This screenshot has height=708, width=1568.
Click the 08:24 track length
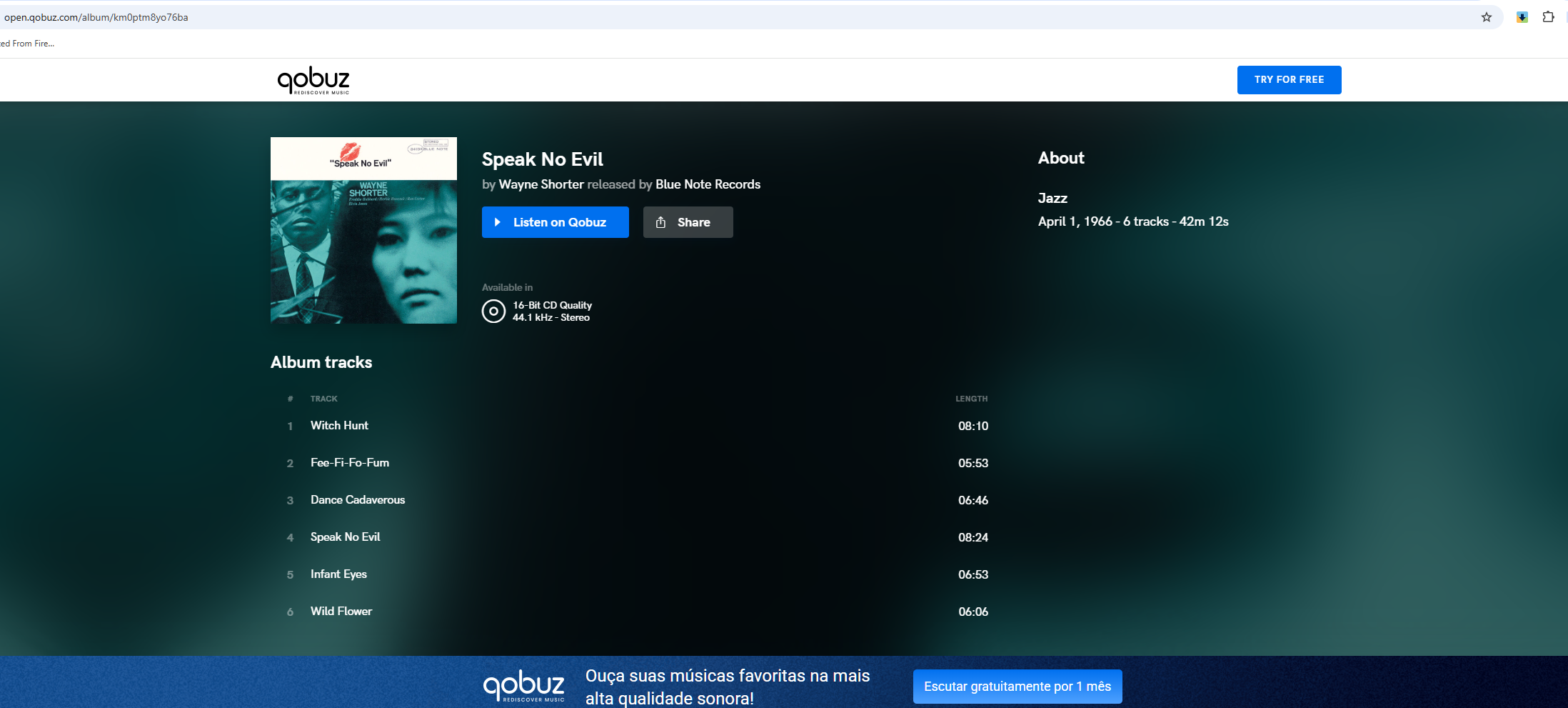973,537
